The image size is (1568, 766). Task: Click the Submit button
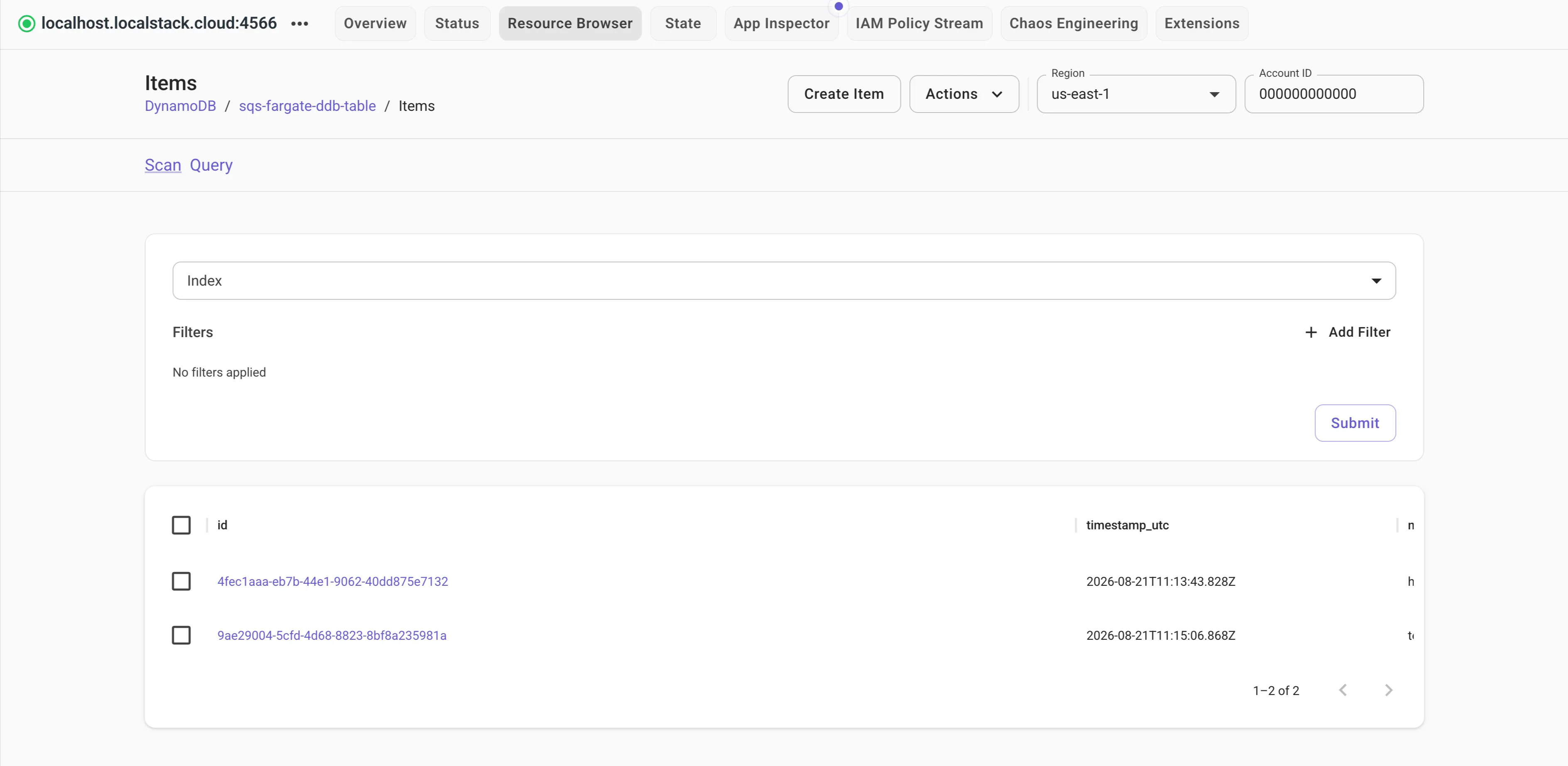point(1355,423)
